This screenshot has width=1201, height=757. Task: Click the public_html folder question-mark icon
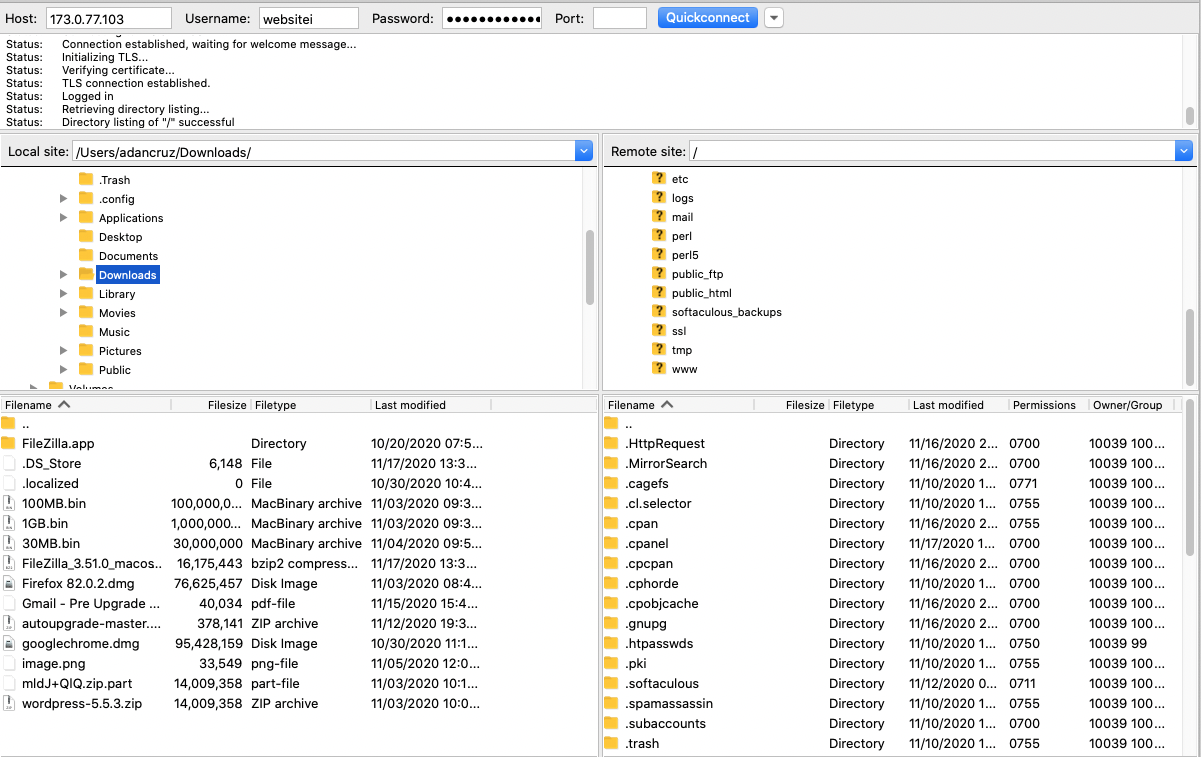(658, 293)
